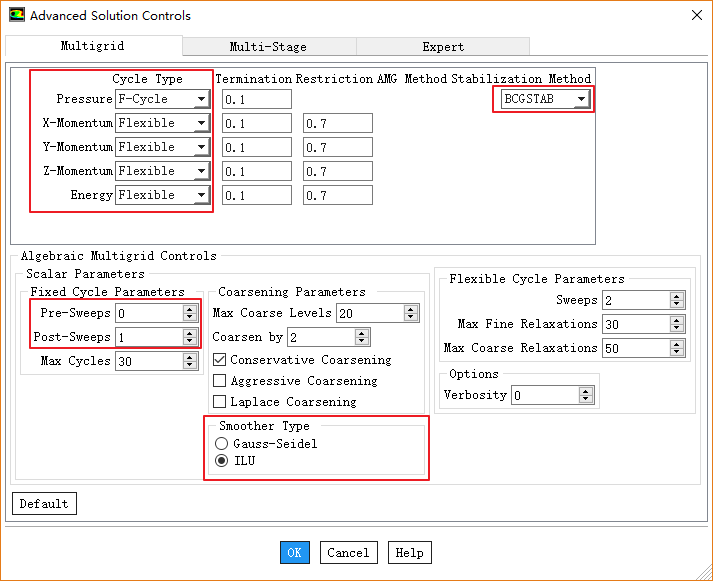Screen dimensions: 713x581
Task: Open the Energy cycle type dropdown
Action: (x=201, y=195)
